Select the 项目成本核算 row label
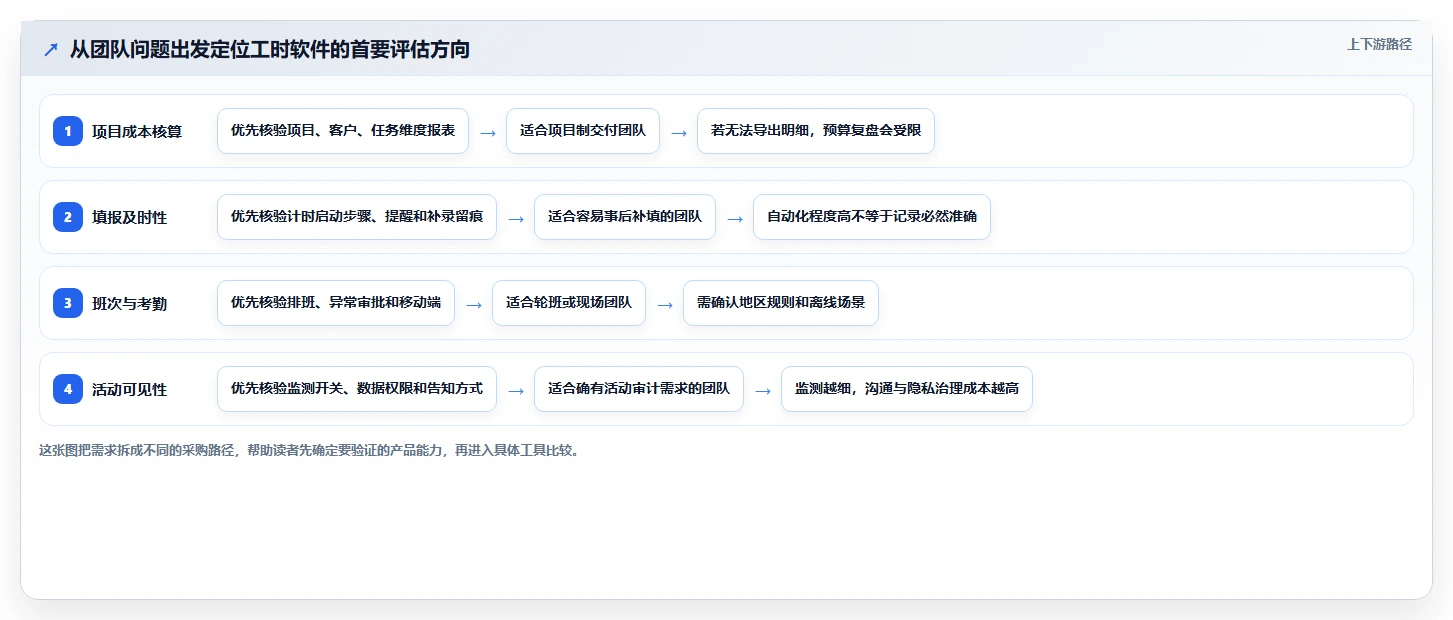Viewport: 1453px width, 620px height. (137, 131)
